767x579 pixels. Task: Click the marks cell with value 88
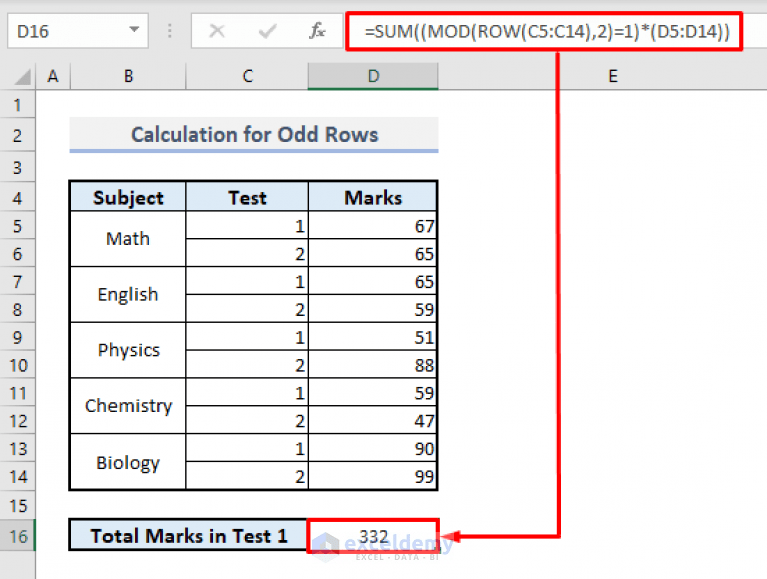coord(373,365)
